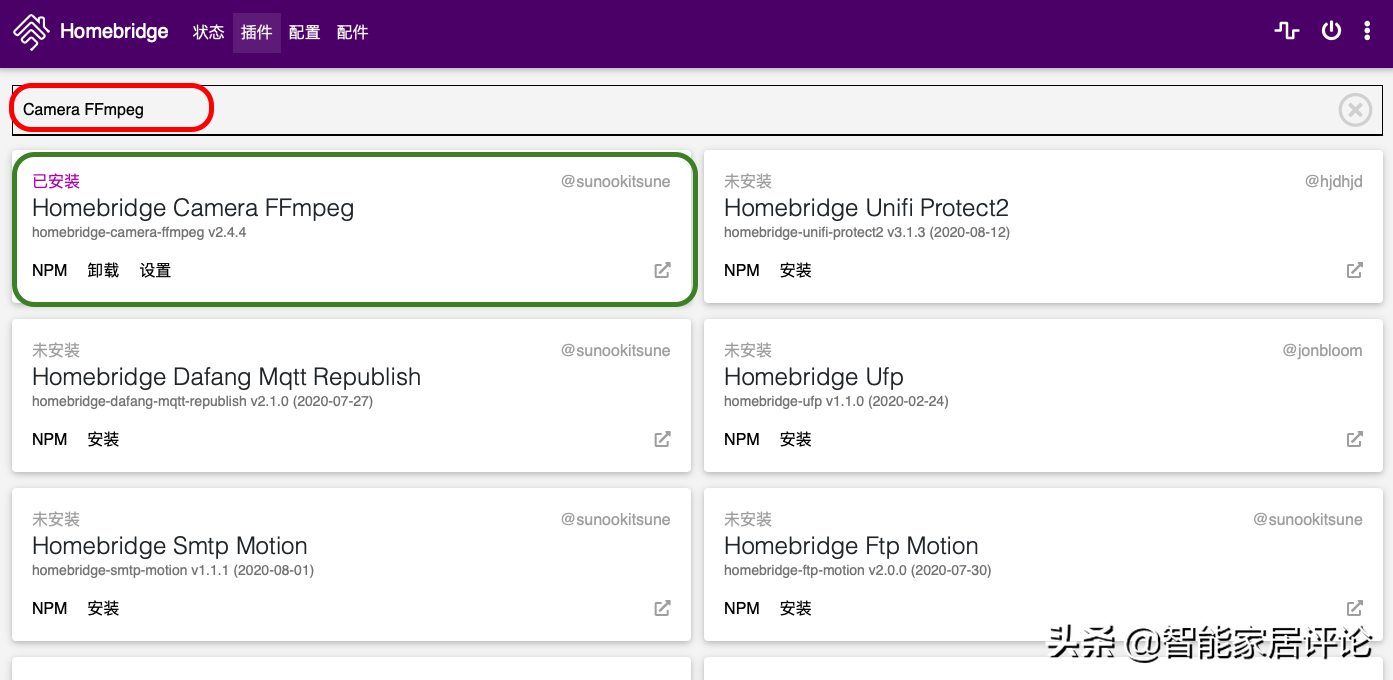Viewport: 1393px width, 680px height.
Task: Click the homebridge-ufp v1.1.0 version text
Action: [836, 401]
